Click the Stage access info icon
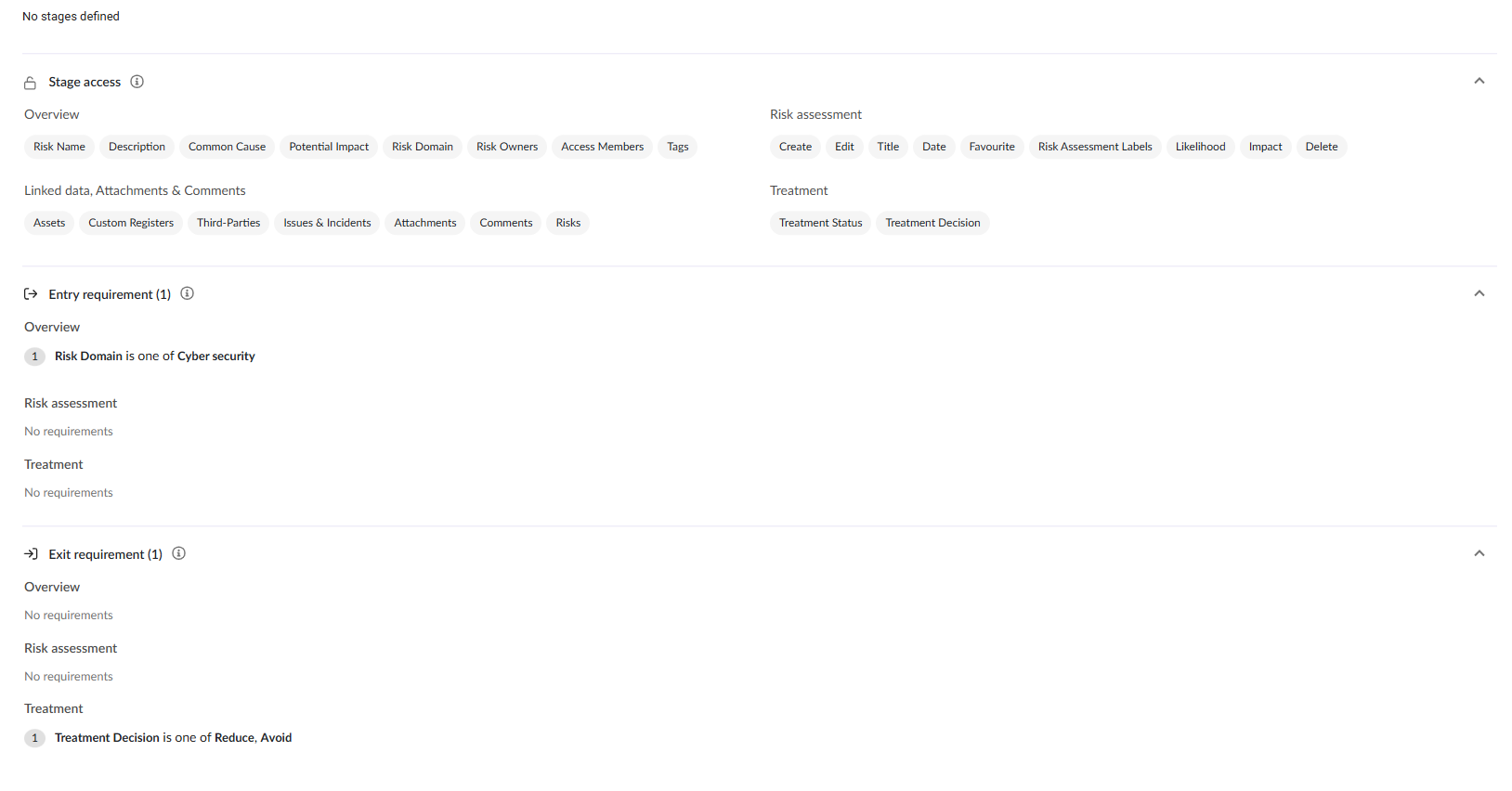1512x791 pixels. [137, 82]
